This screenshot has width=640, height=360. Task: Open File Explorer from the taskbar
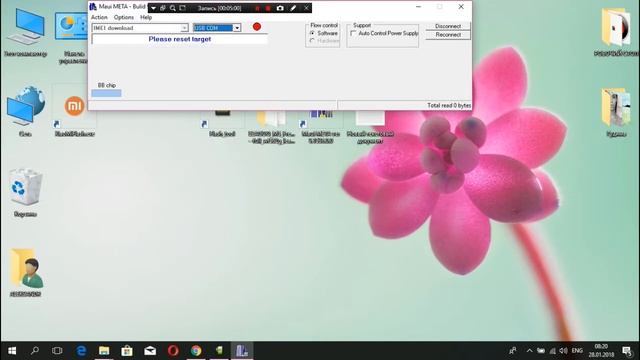pyautogui.click(x=104, y=351)
